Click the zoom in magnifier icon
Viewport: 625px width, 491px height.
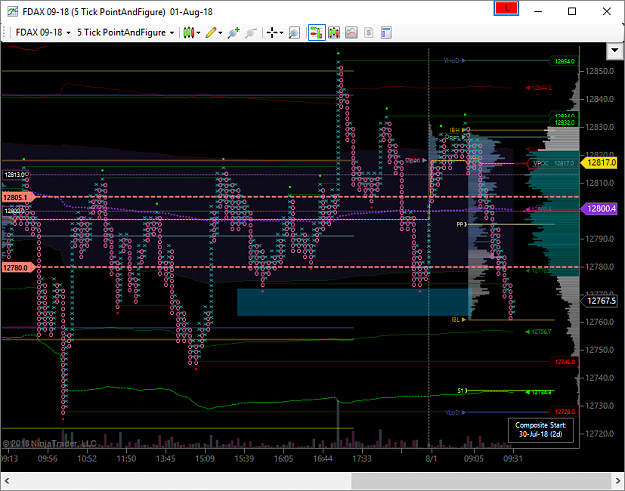click(234, 33)
